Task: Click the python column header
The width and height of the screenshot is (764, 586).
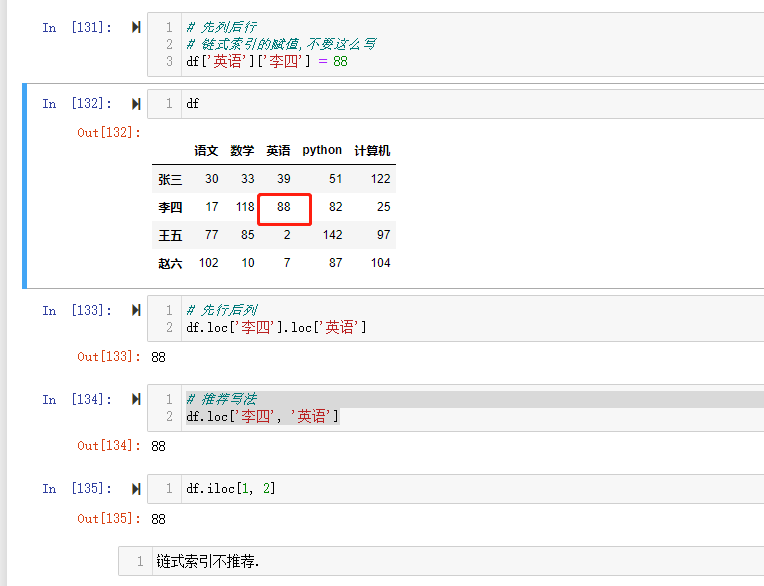Action: pos(322,150)
